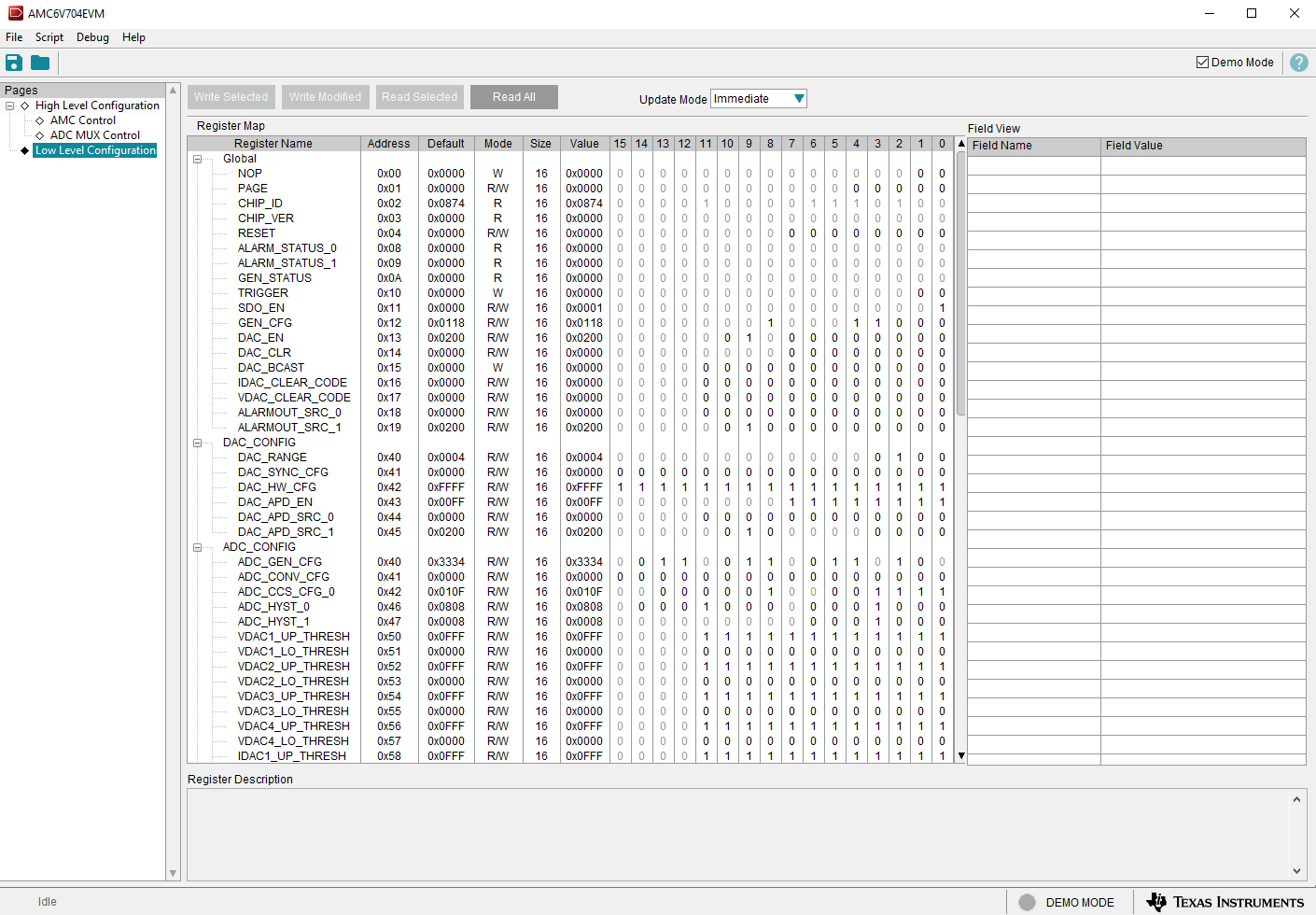Select the CHIP_ID register row
1316x915 pixels.
tap(570, 204)
